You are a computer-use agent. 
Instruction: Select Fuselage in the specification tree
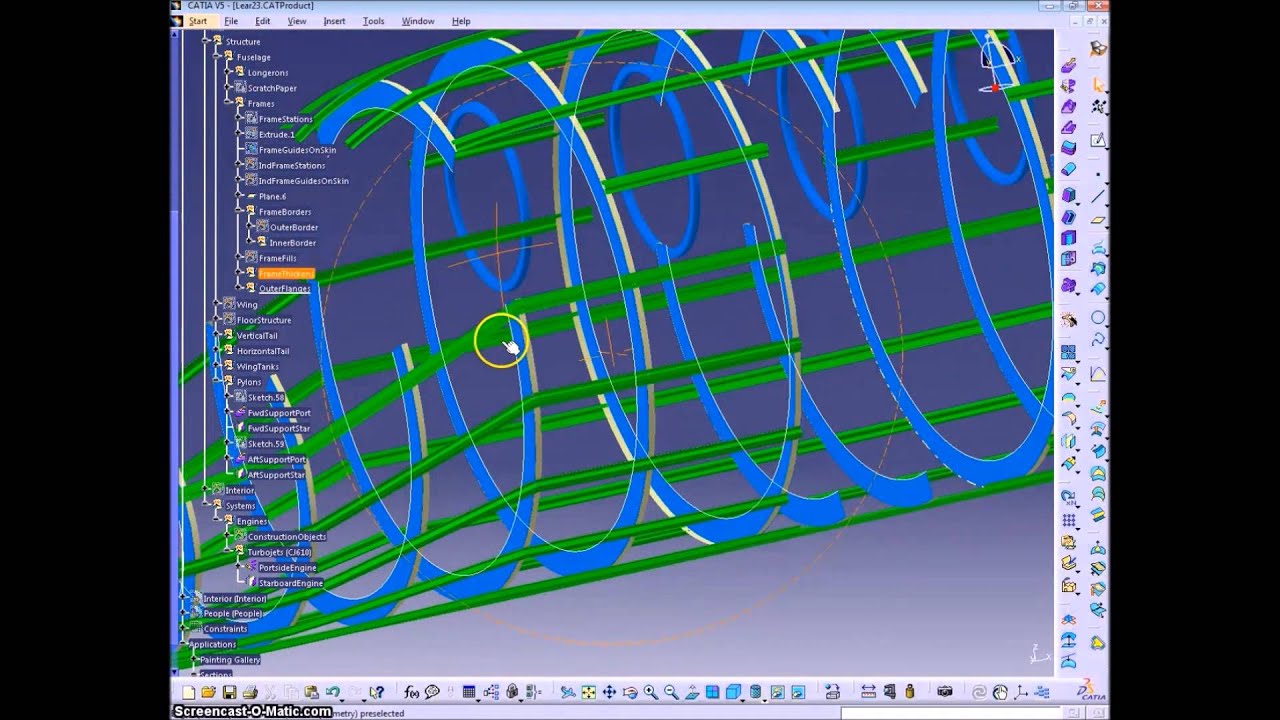pos(254,57)
